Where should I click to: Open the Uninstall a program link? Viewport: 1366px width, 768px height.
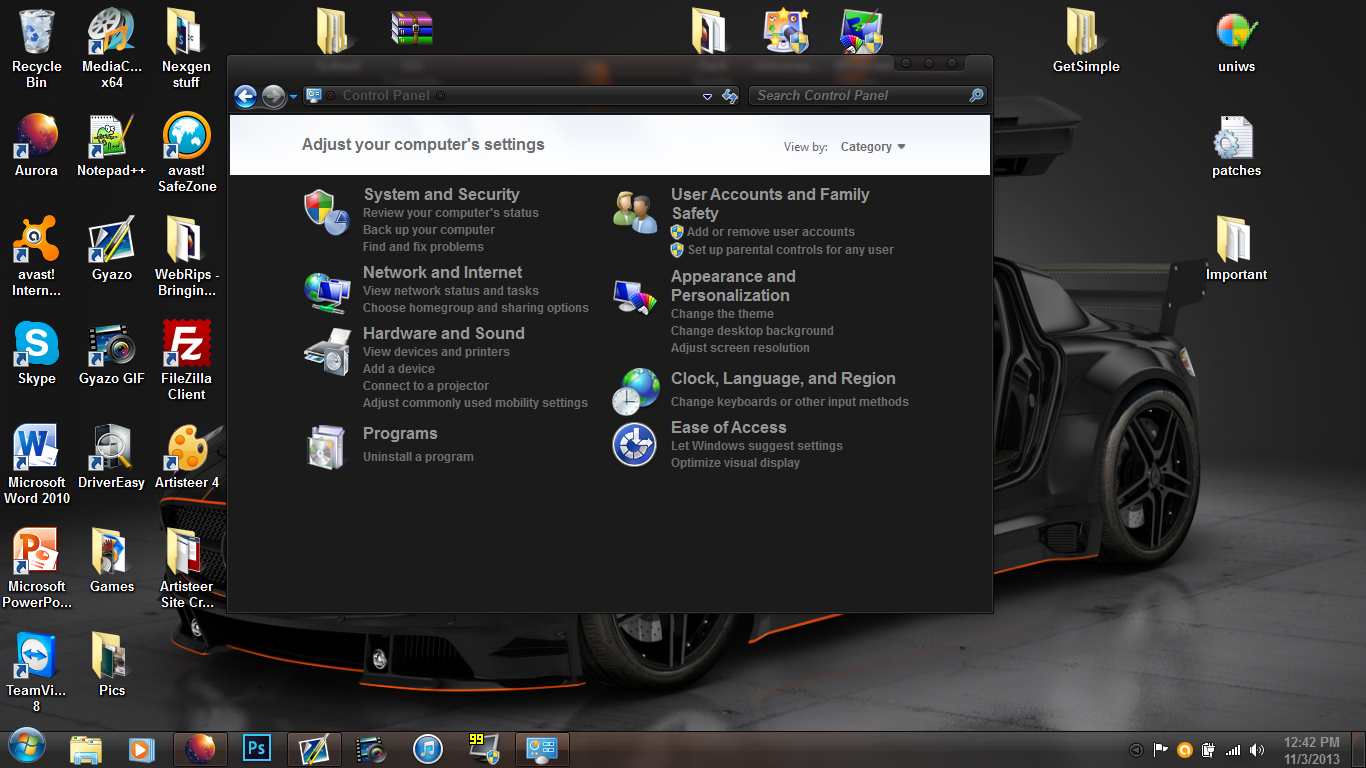(418, 457)
